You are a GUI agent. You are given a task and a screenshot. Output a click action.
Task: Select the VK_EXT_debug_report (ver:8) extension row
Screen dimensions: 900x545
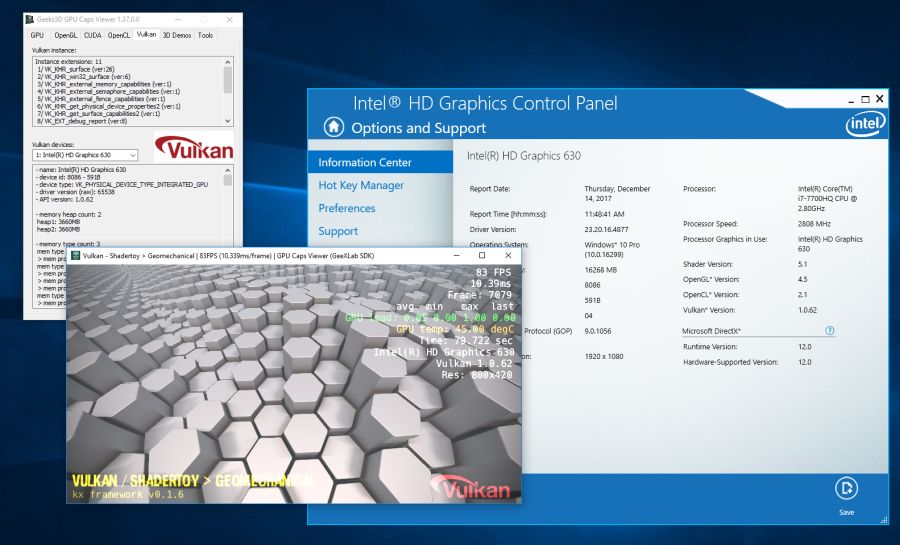(82, 121)
